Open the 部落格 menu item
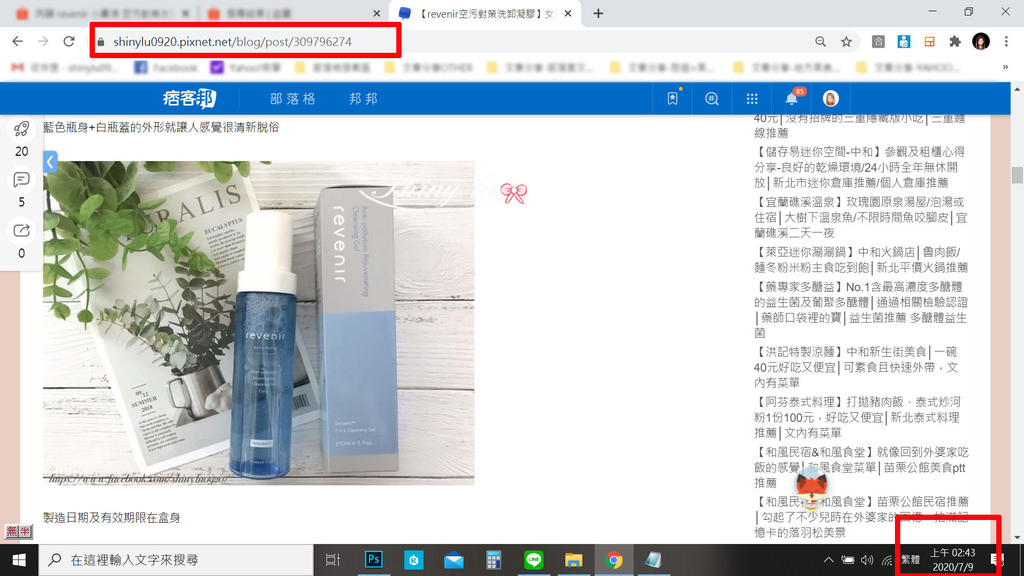Viewport: 1024px width, 576px height. [x=293, y=99]
